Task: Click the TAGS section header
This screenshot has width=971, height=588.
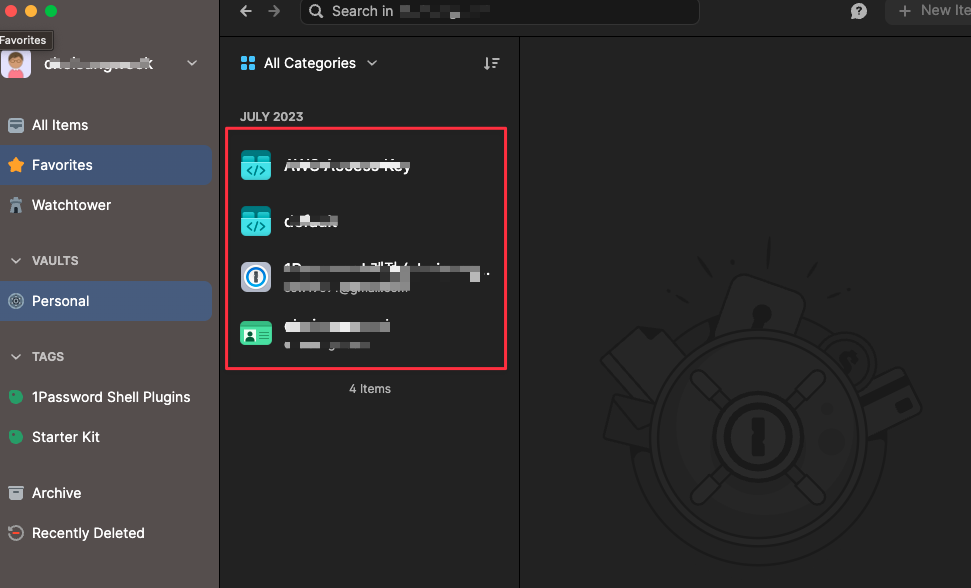Action: click(48, 357)
